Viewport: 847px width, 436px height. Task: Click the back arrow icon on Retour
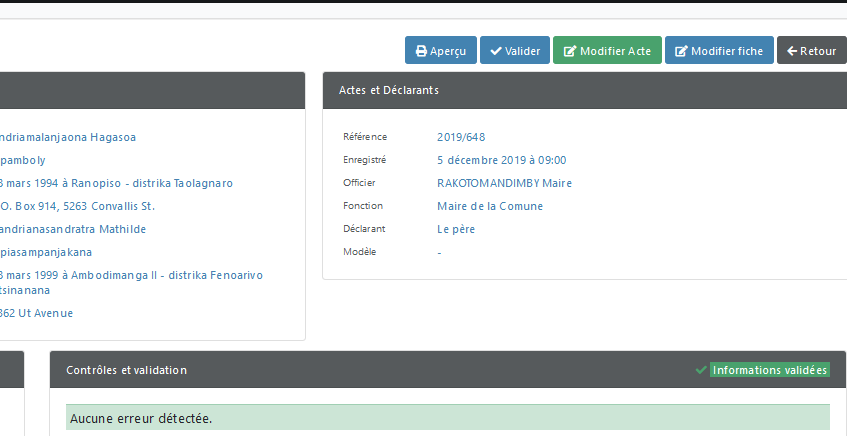792,51
